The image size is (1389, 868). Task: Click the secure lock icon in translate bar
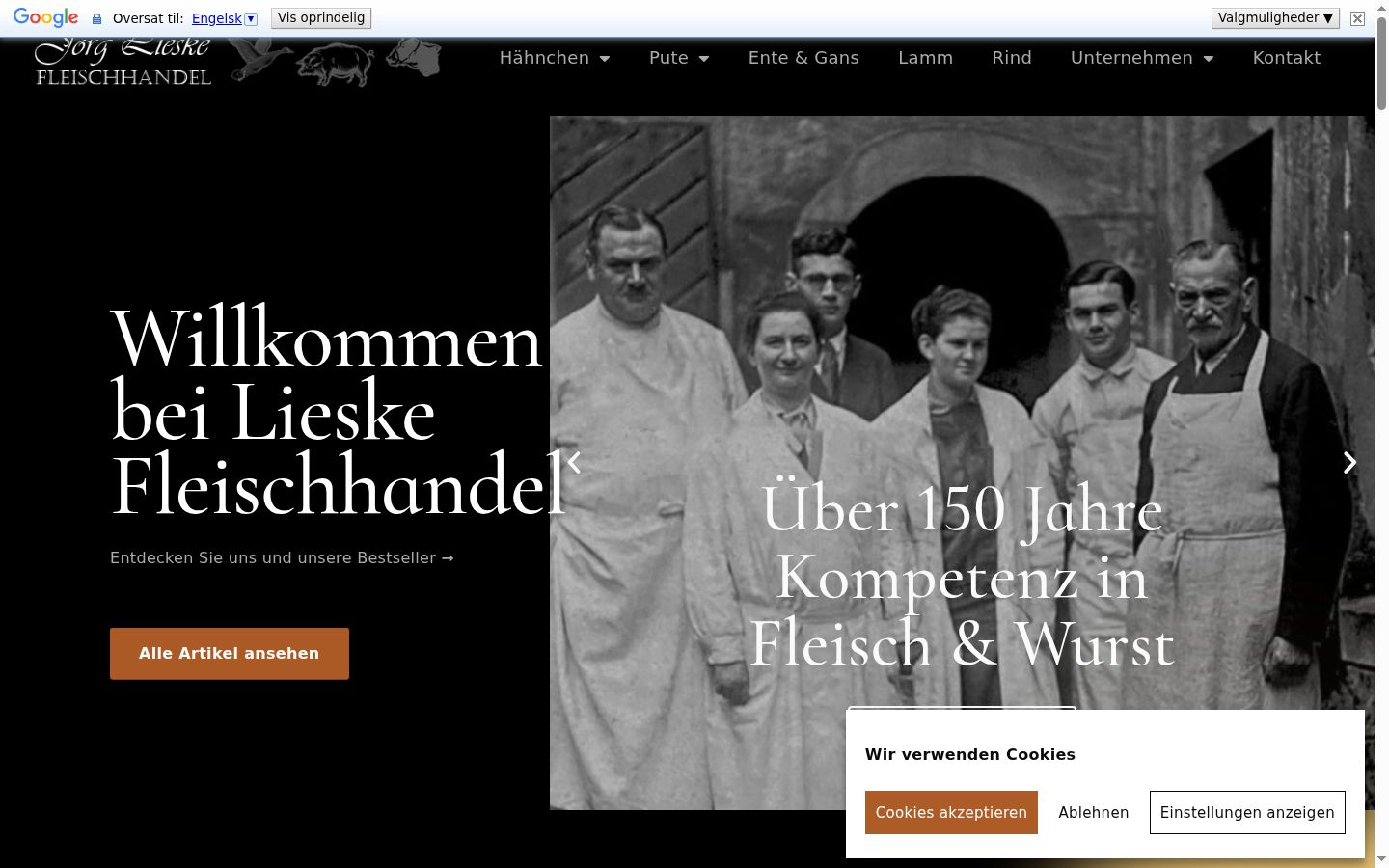96,18
